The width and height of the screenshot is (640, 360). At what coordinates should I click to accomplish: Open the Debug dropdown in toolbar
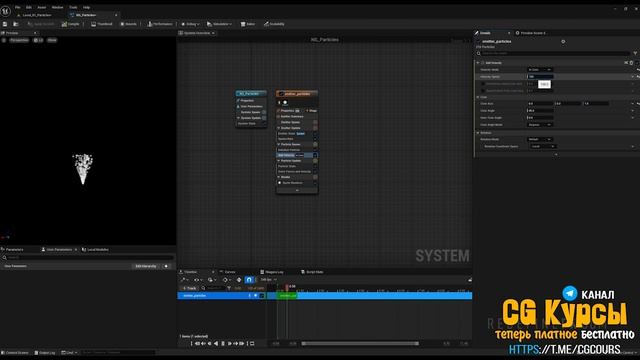point(190,24)
